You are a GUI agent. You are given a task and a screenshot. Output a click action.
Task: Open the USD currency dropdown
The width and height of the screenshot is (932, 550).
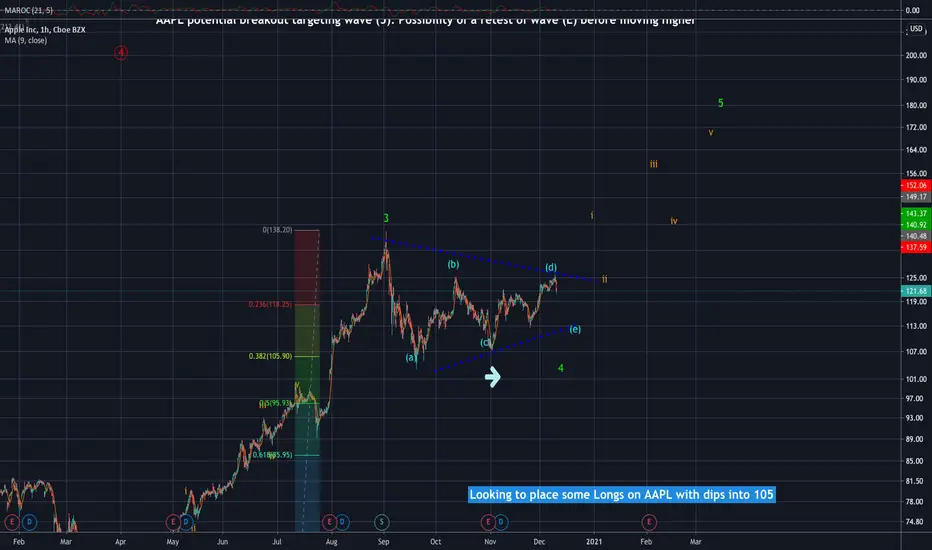916,29
